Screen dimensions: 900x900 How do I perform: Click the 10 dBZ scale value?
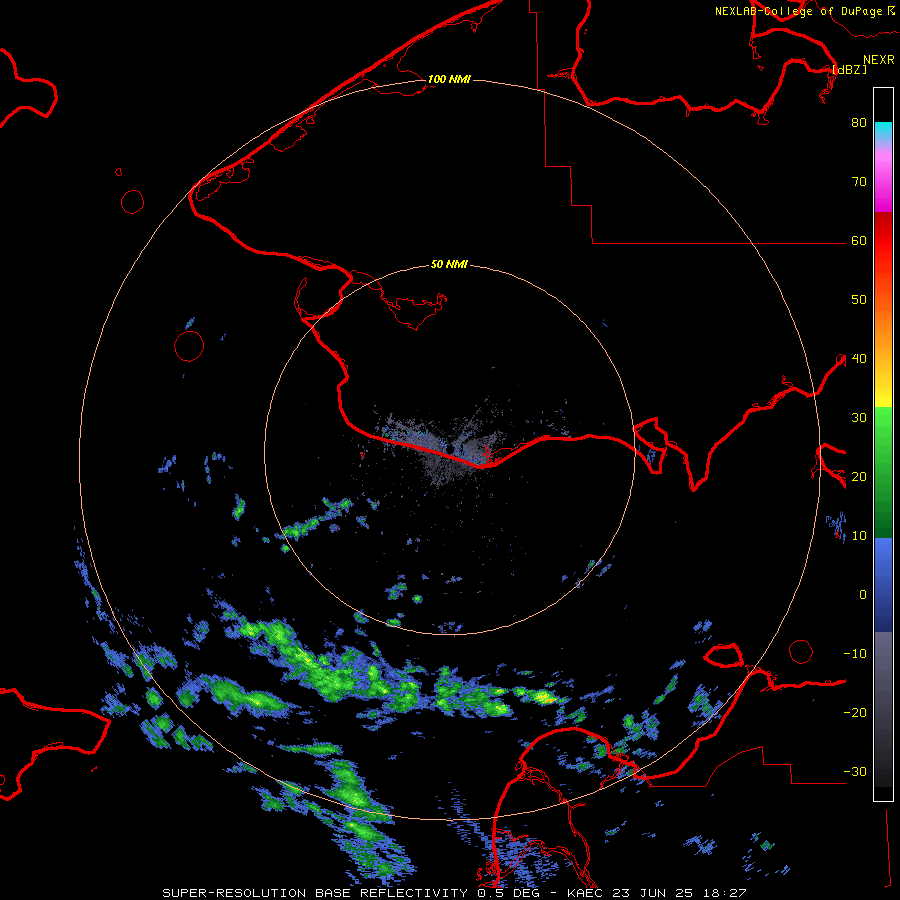click(859, 536)
